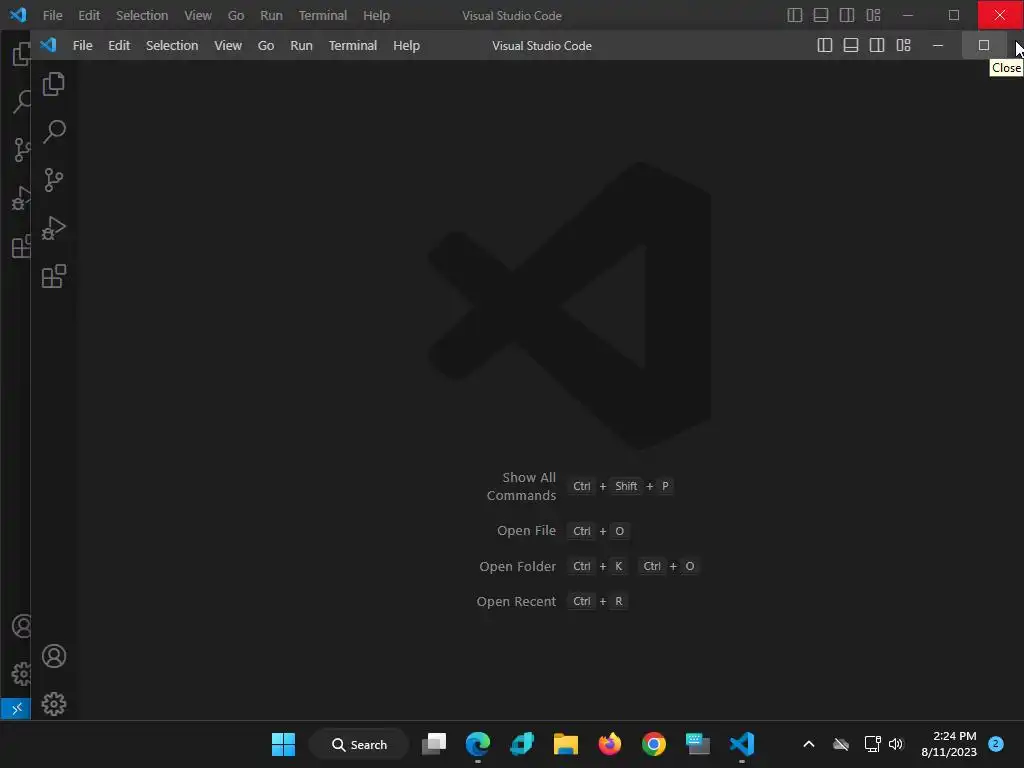Open Customize Layout in background window
This screenshot has height=768, width=1024.
873,15
